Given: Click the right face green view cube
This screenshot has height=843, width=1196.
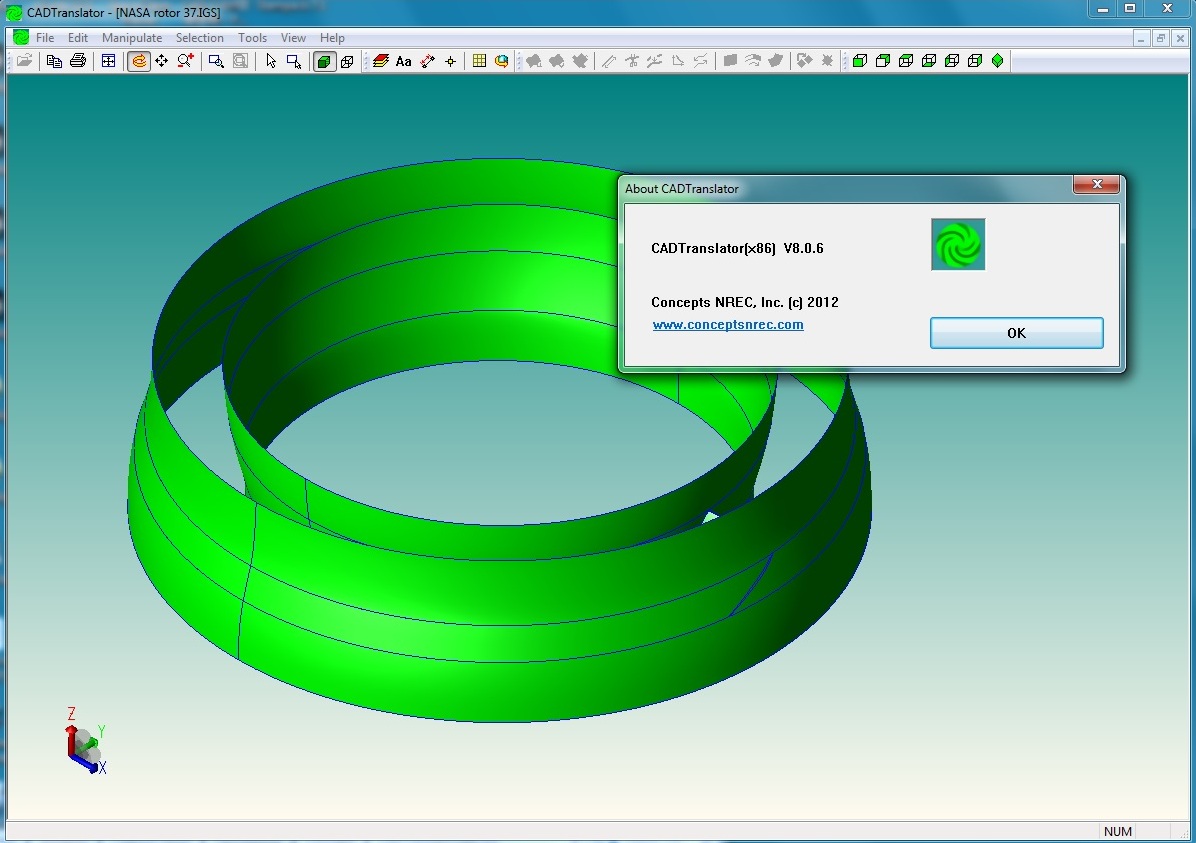Looking at the screenshot, I should 975,61.
